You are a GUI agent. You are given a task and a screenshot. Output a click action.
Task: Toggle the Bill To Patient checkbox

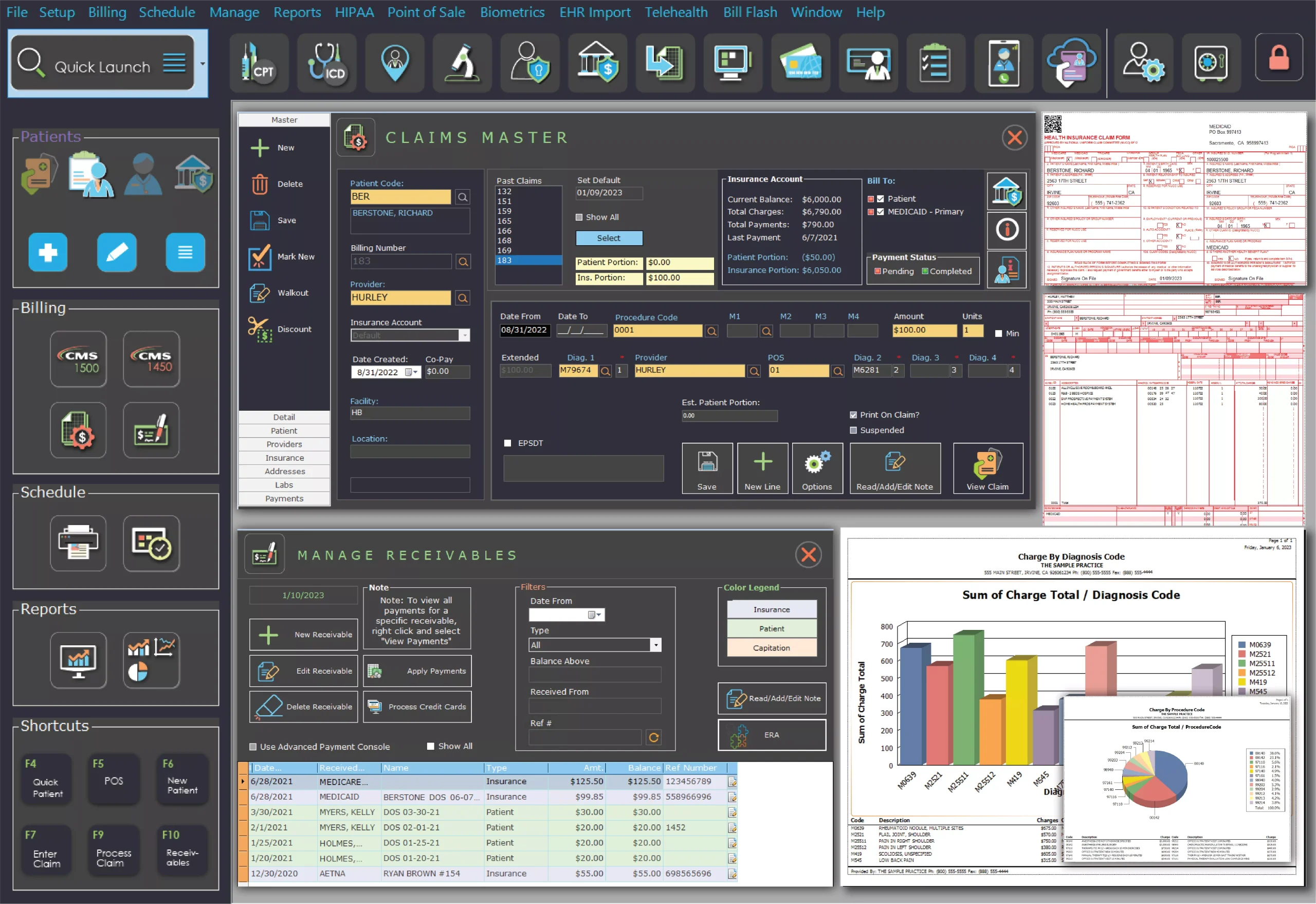tap(881, 199)
